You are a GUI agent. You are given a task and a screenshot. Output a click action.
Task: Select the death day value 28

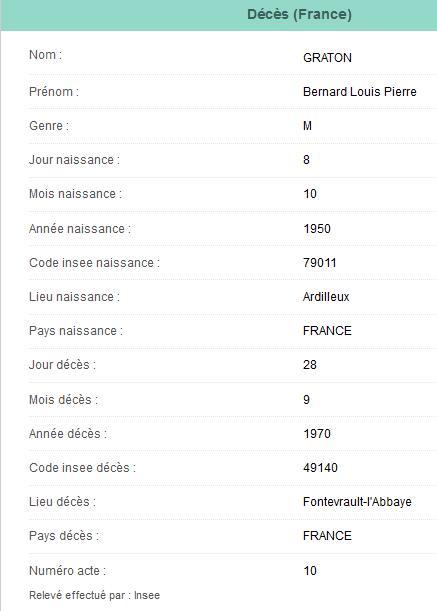click(x=310, y=365)
